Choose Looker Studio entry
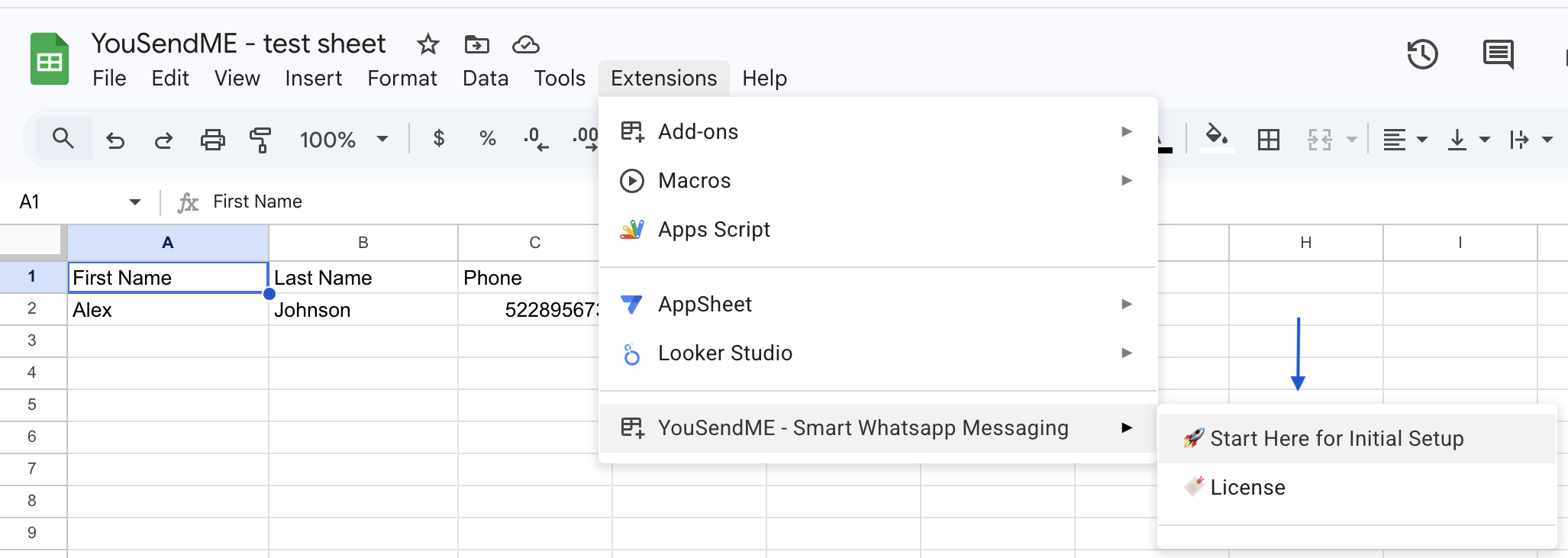The height and width of the screenshot is (558, 1568). [878, 353]
